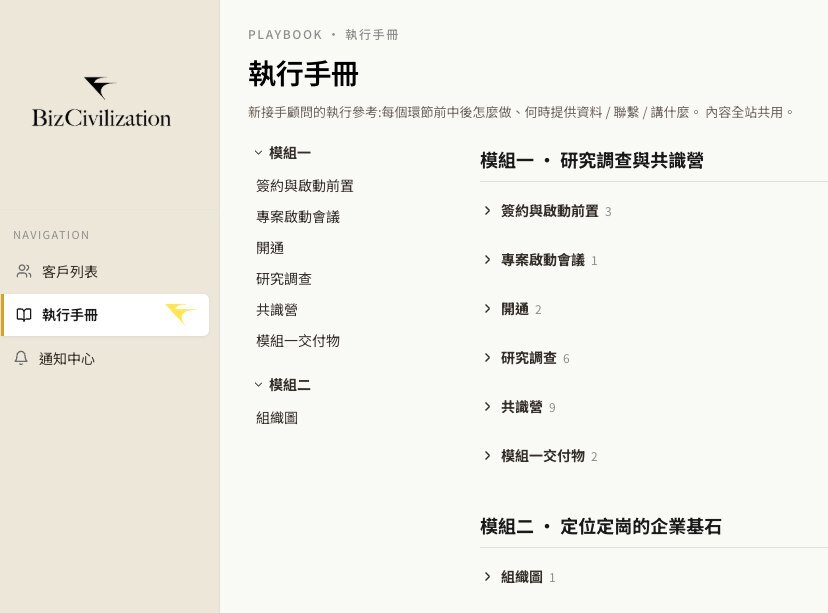Jump to 專案啟動會議 in outline
The height and width of the screenshot is (613, 828).
coord(298,217)
